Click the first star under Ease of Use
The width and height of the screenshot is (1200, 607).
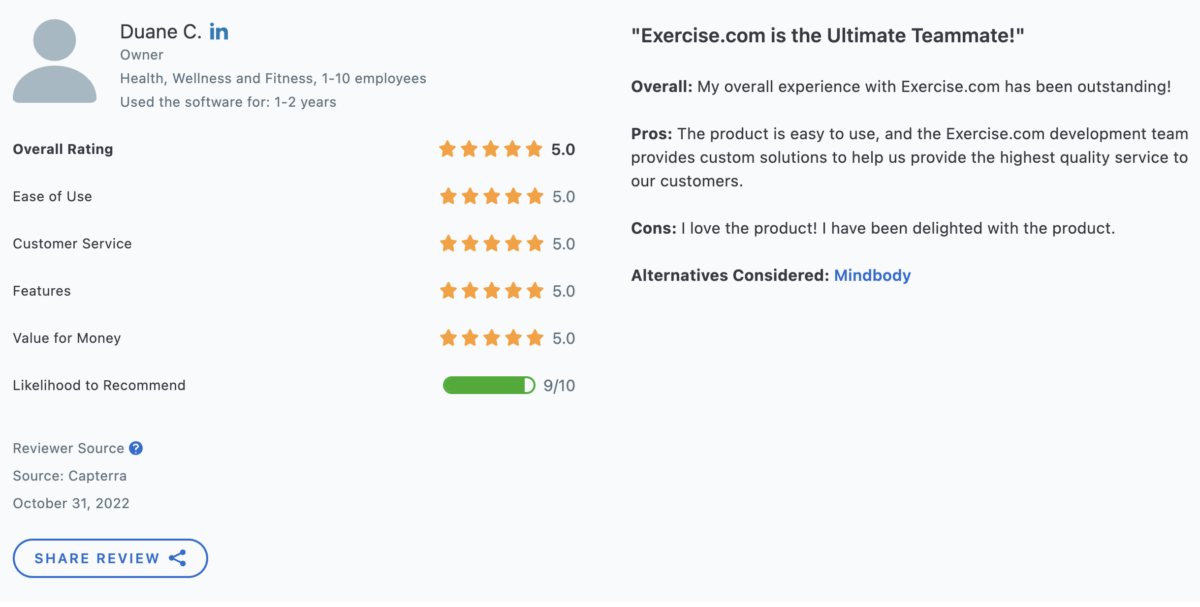447,196
